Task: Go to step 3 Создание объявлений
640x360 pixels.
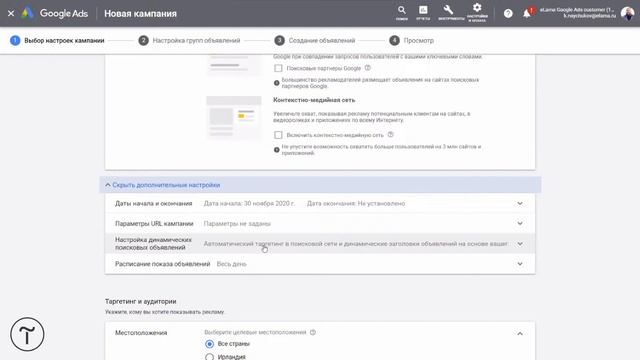Action: (315, 40)
